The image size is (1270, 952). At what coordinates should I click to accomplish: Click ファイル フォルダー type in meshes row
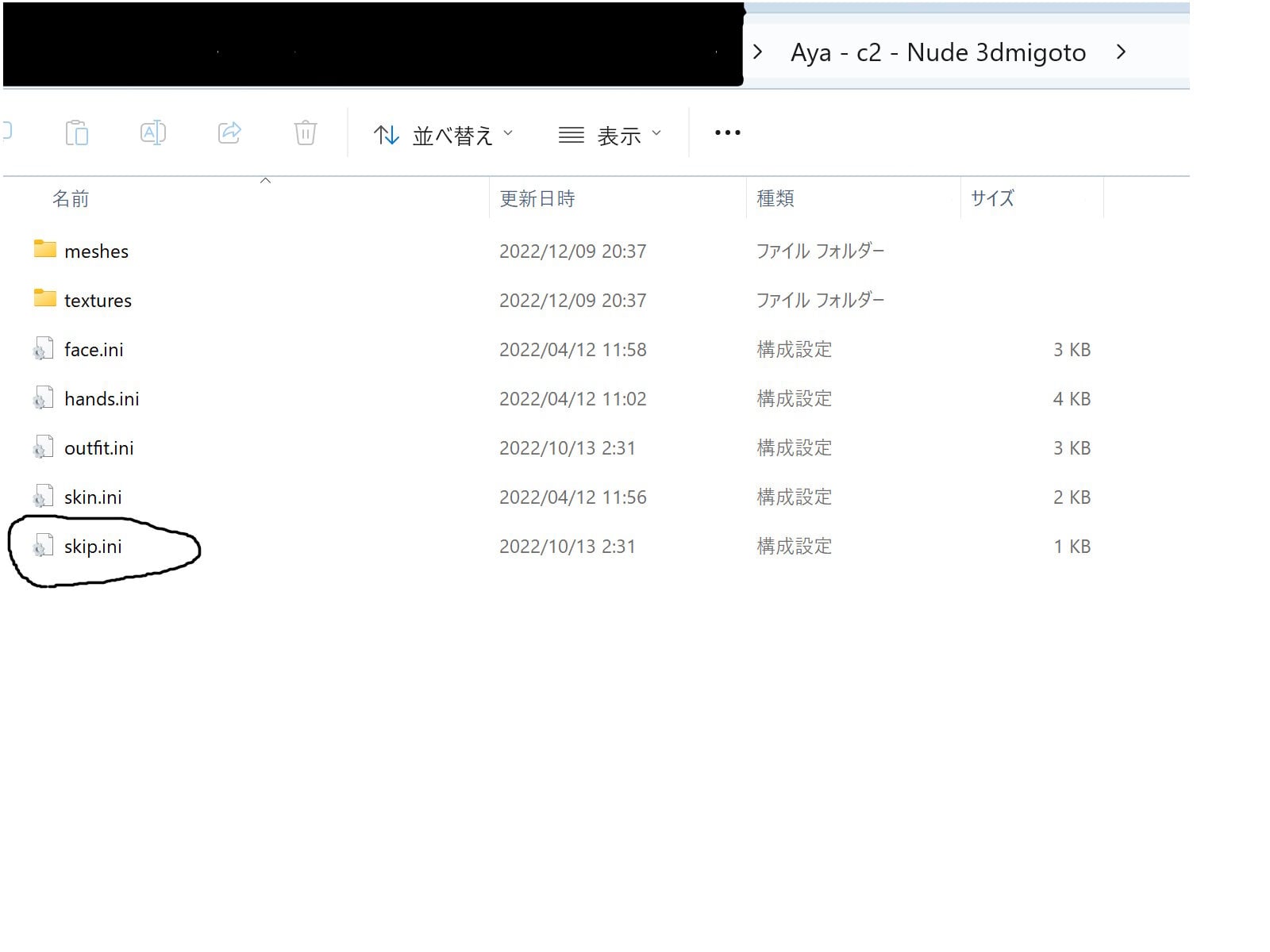820,251
